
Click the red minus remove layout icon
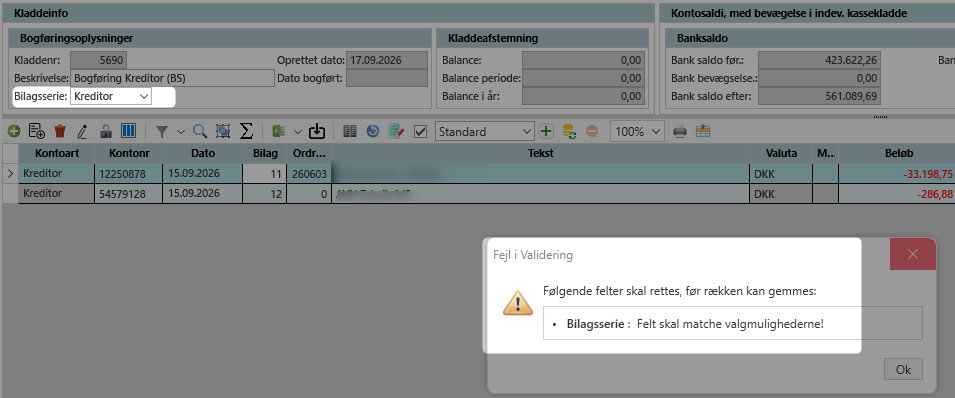pyautogui.click(x=592, y=131)
